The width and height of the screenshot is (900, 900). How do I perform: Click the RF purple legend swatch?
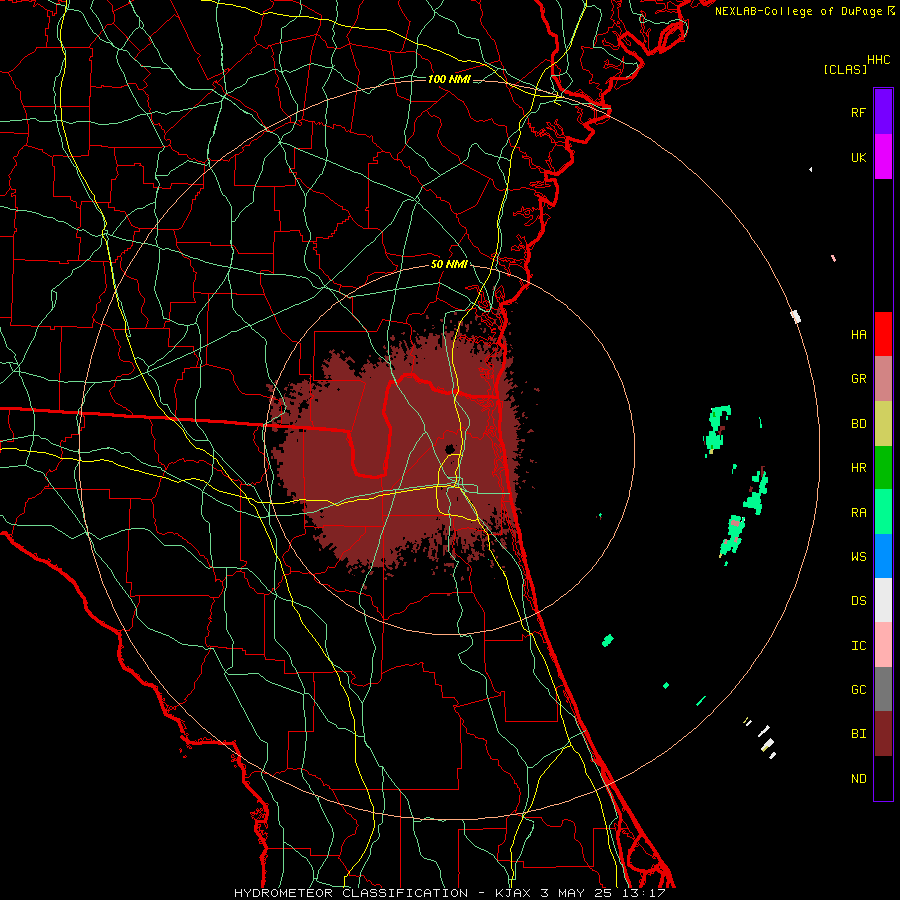883,112
